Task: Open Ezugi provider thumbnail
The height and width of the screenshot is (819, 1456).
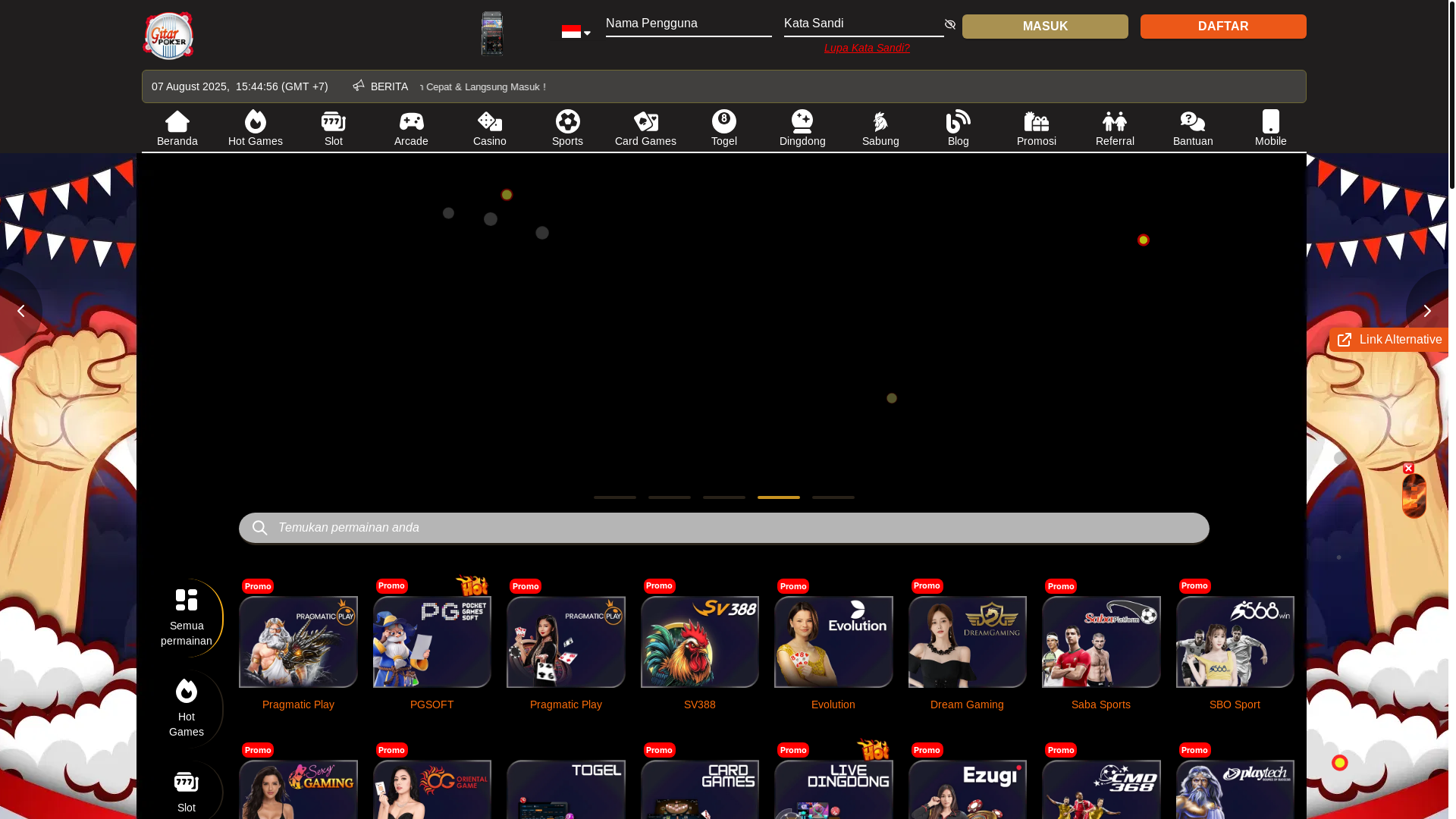Action: click(x=968, y=789)
